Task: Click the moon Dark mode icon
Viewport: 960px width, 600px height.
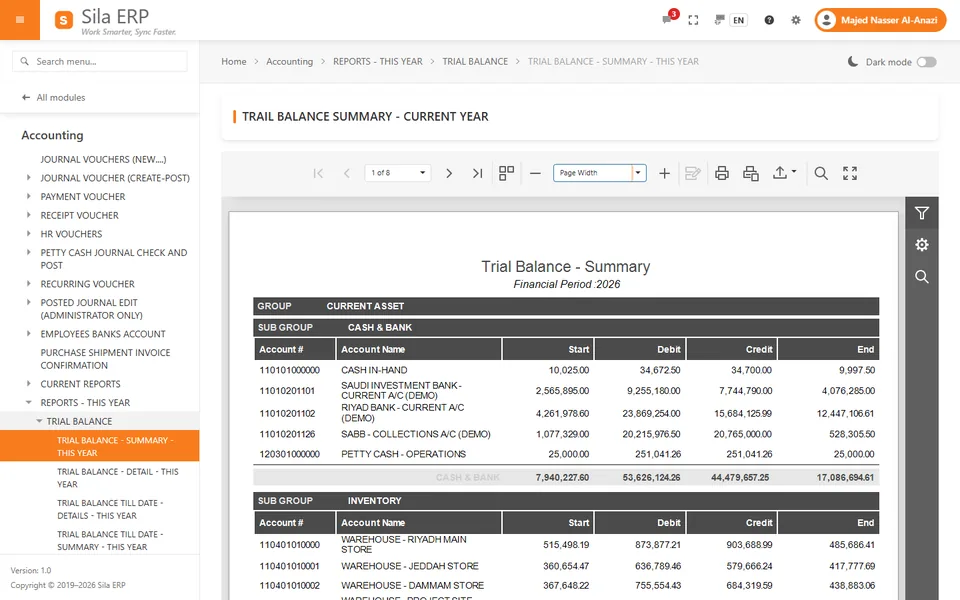Action: click(x=852, y=61)
